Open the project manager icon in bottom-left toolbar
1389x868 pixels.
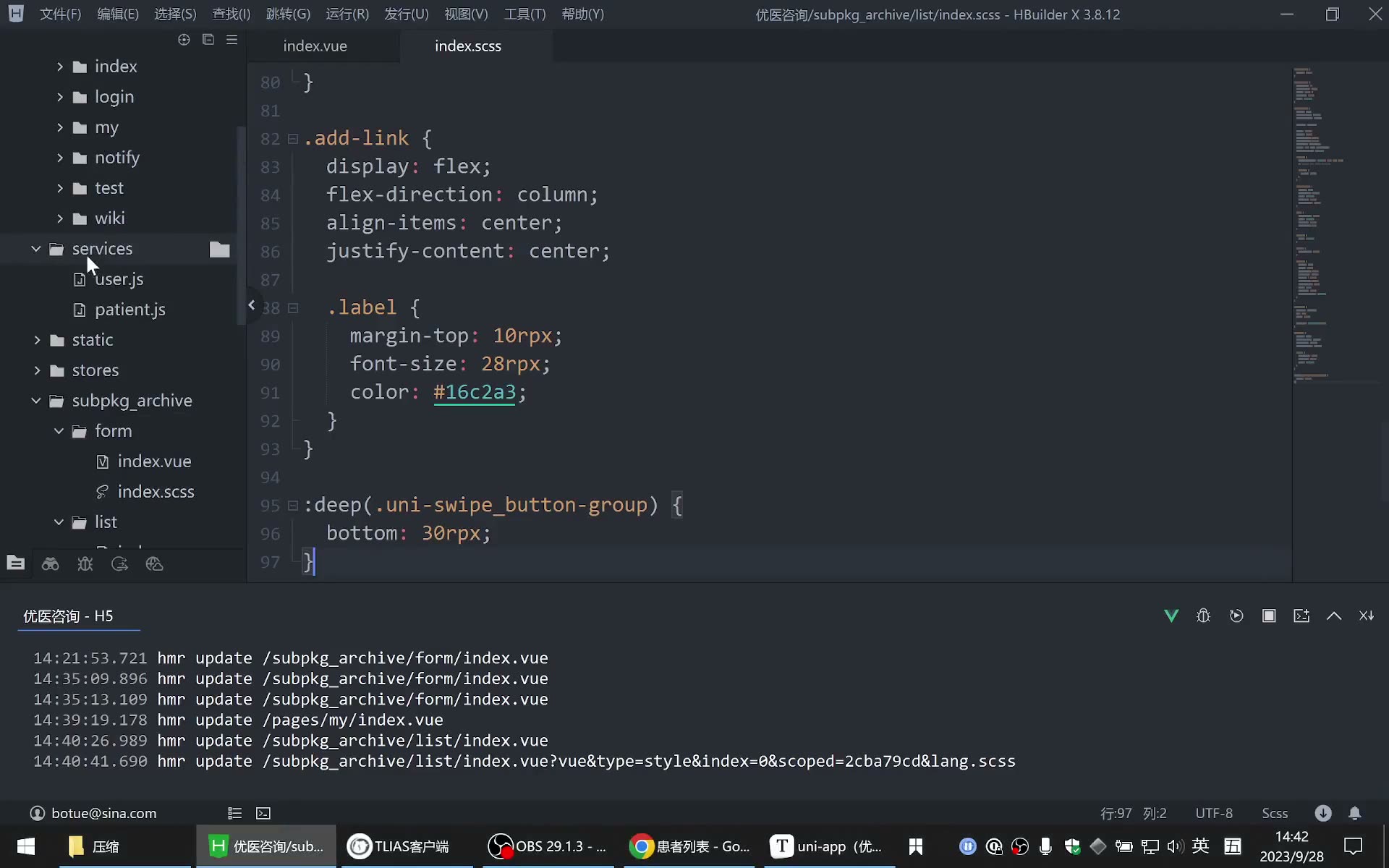click(16, 563)
